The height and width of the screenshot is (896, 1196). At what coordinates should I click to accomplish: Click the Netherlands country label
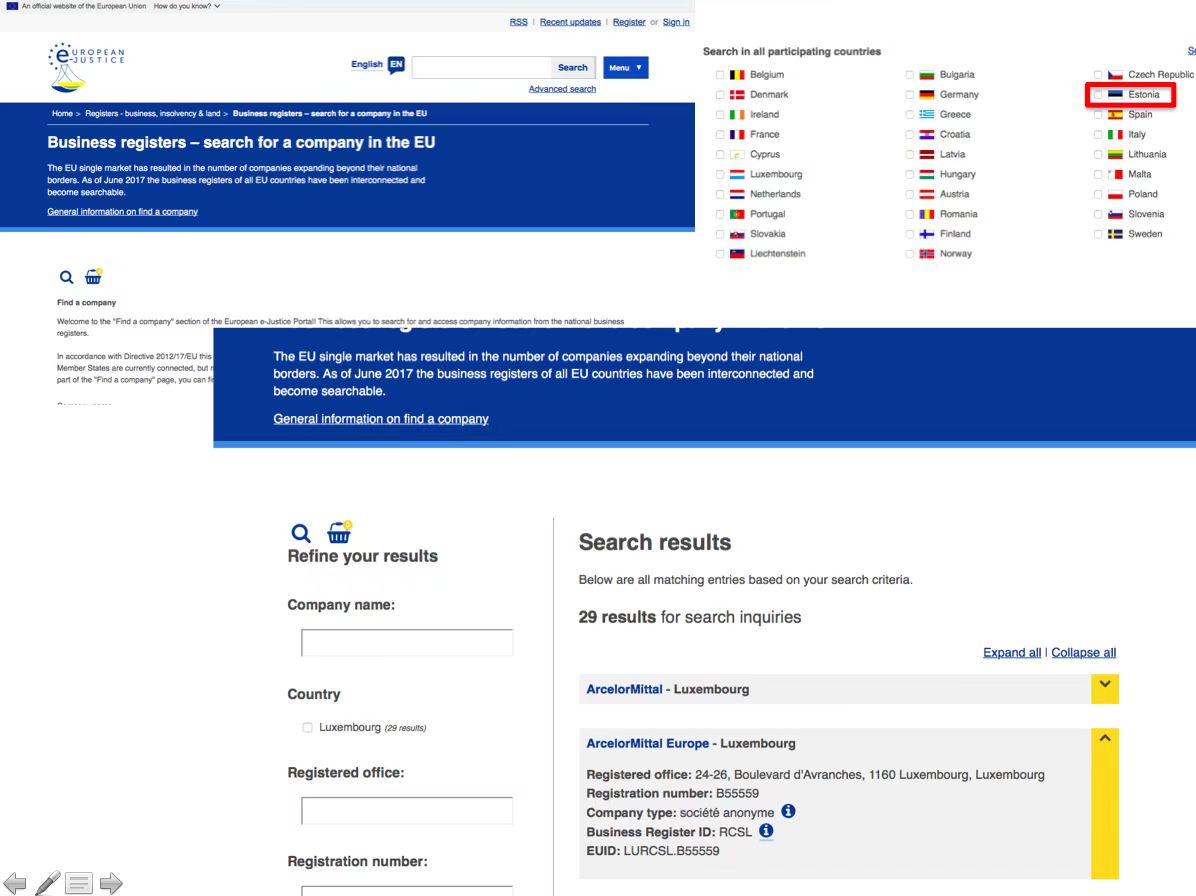tap(775, 194)
